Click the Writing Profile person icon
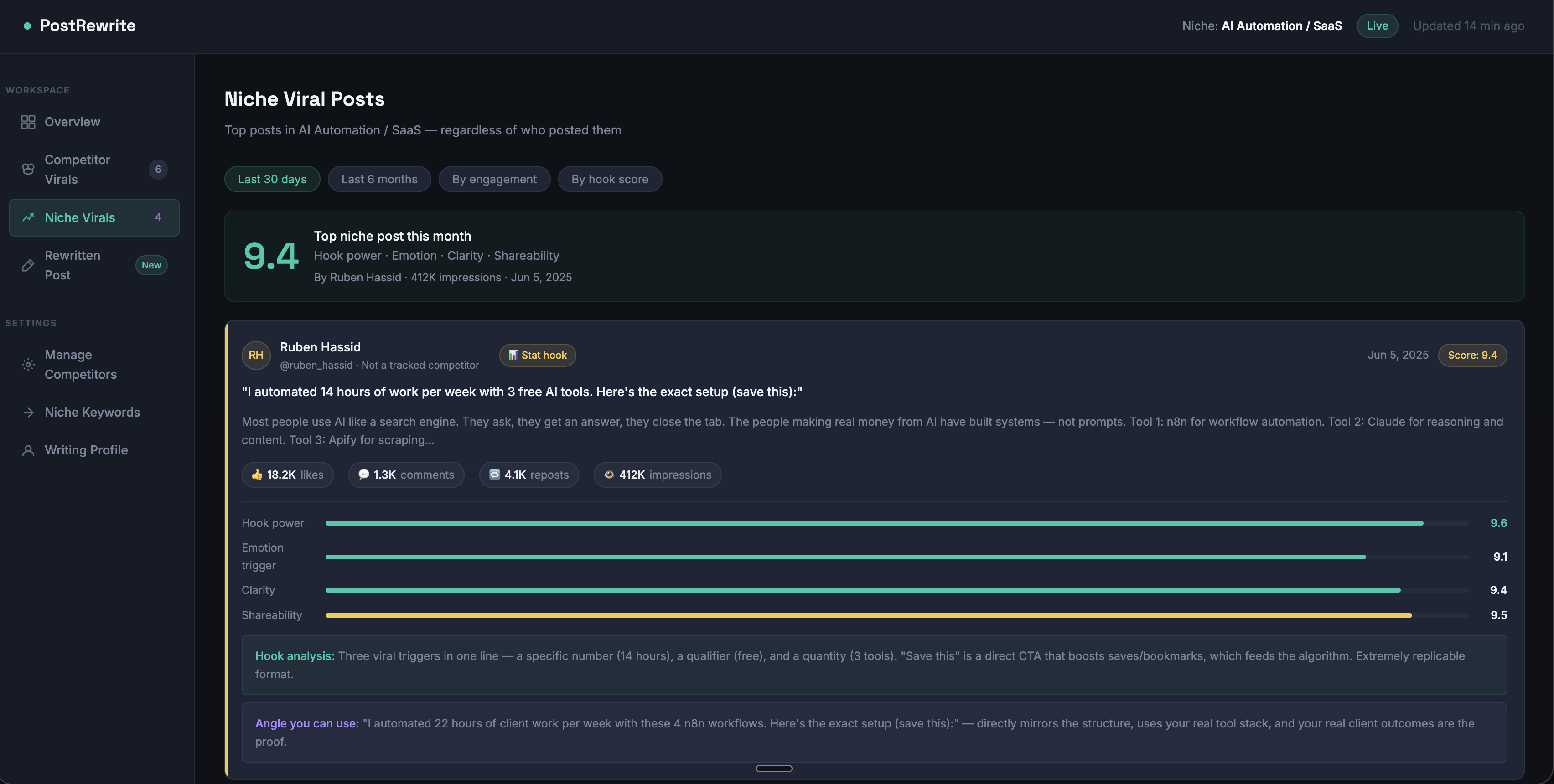 coord(28,450)
